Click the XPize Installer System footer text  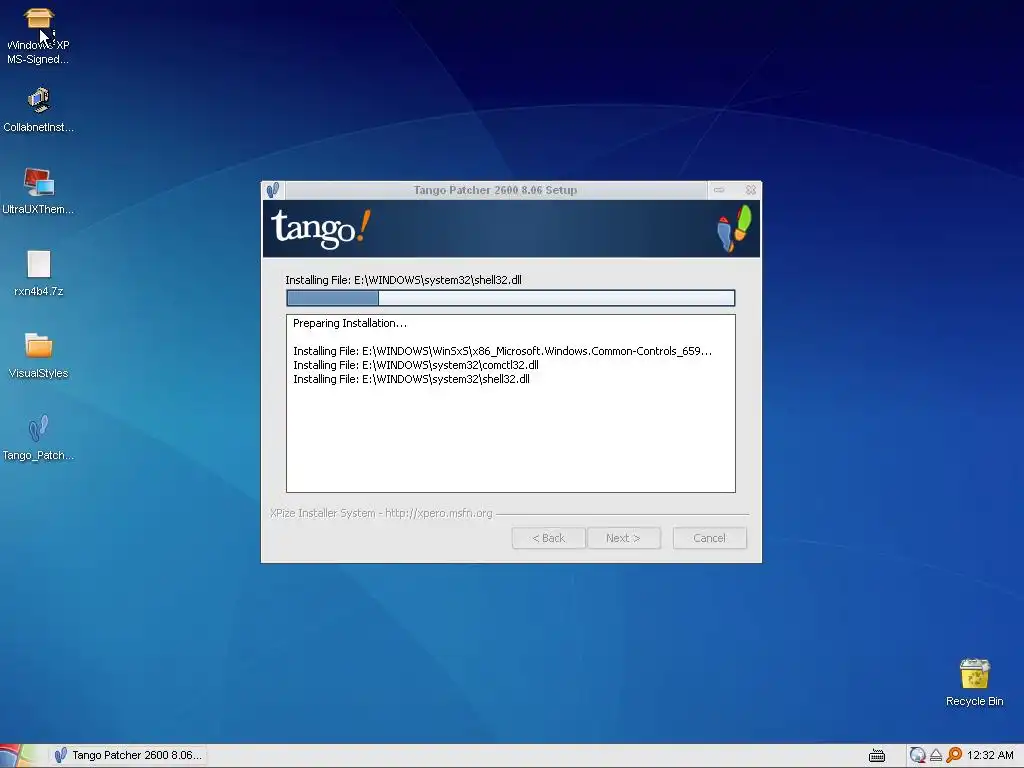coord(381,513)
